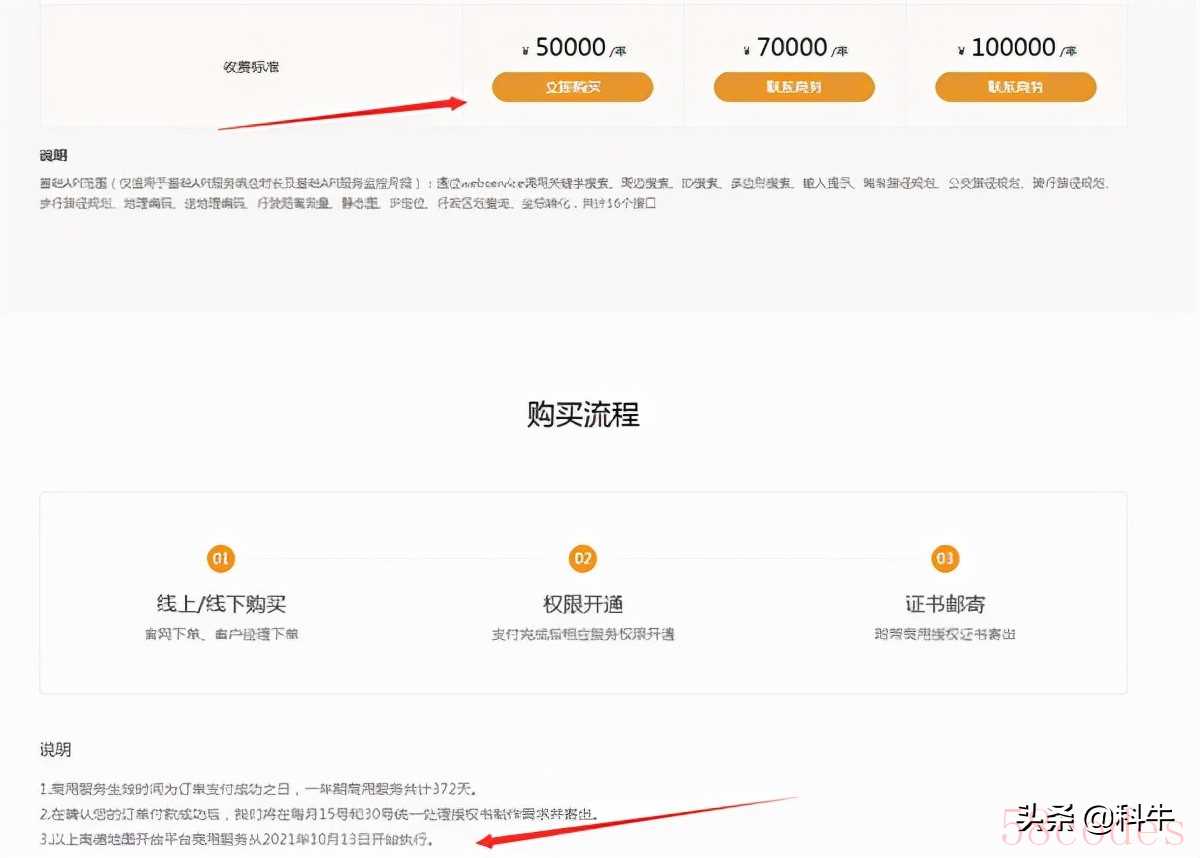Click the note dated 2021年10月13日

[236, 839]
